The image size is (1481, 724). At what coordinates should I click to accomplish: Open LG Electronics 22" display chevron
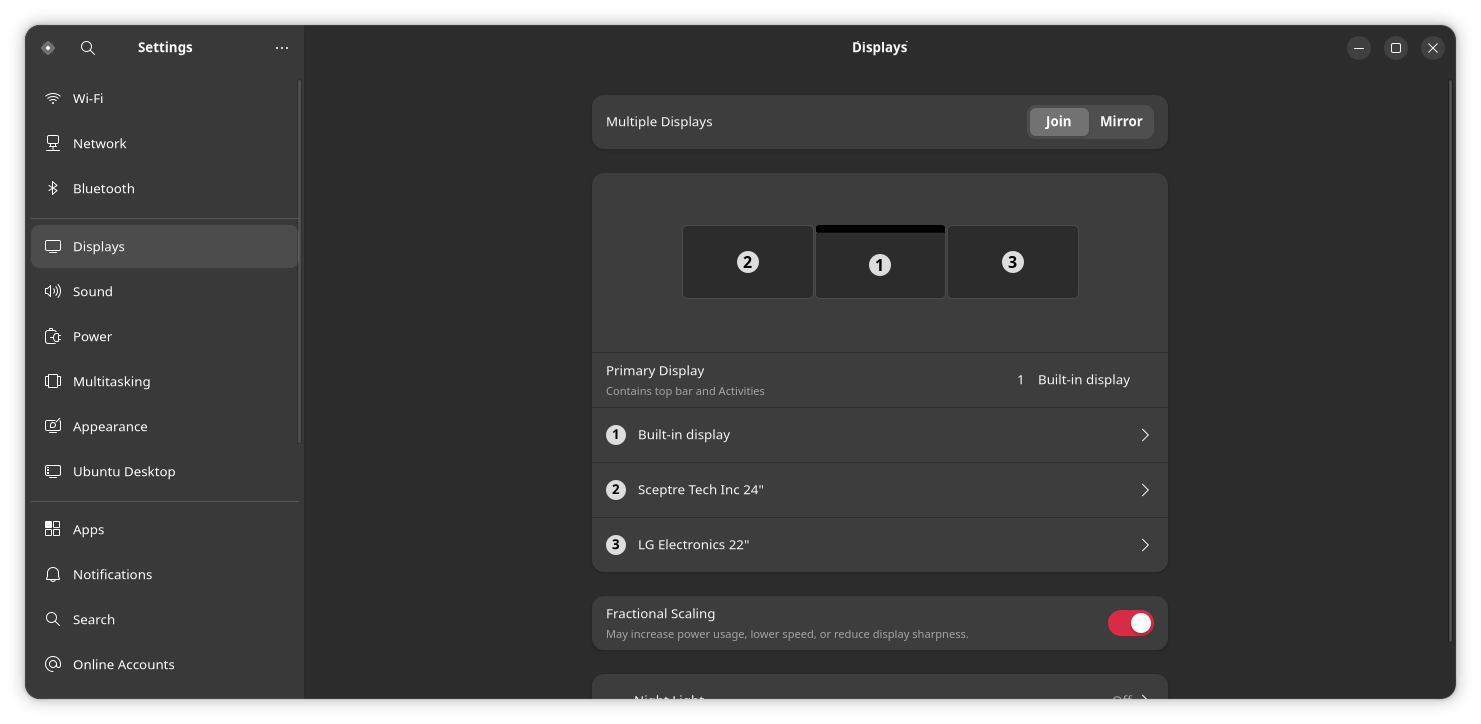tap(1145, 545)
